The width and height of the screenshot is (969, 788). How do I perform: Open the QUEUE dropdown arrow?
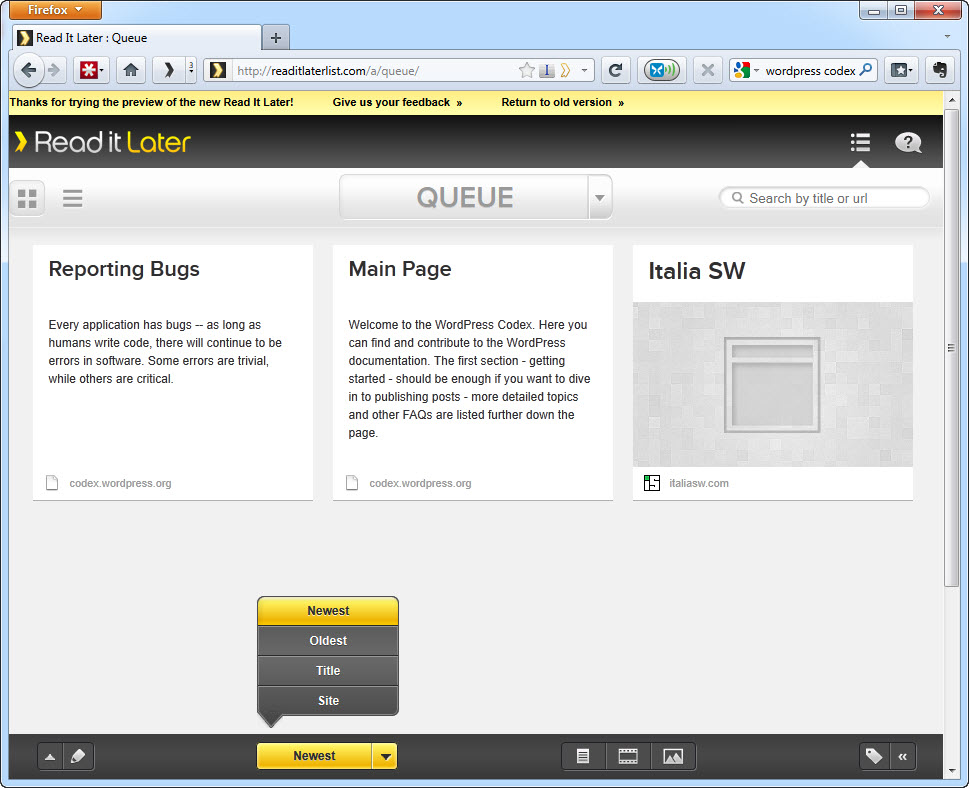(x=599, y=198)
